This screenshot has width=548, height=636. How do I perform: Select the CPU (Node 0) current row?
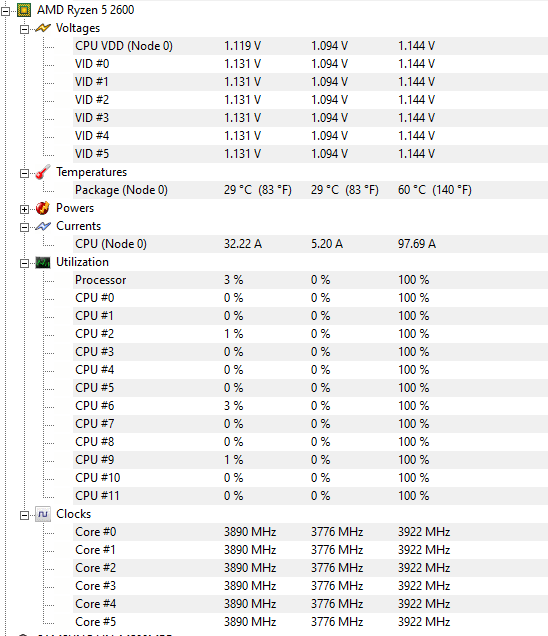point(310,244)
